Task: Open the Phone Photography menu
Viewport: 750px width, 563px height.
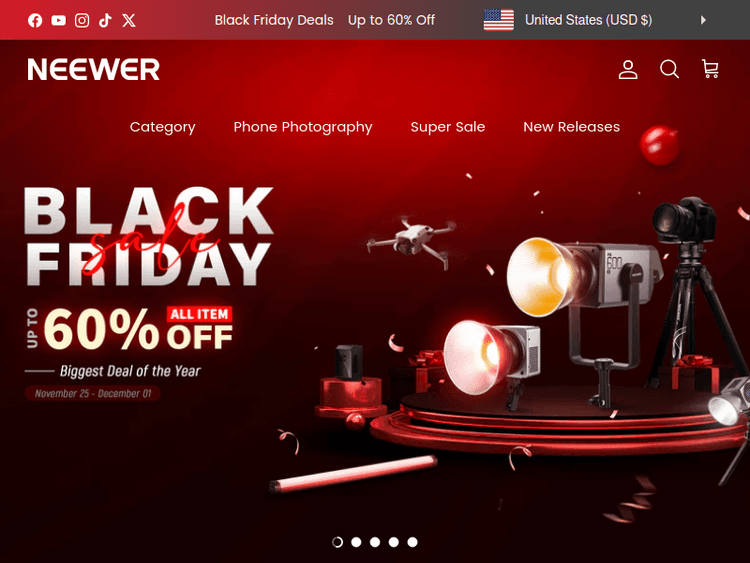Action: point(303,127)
